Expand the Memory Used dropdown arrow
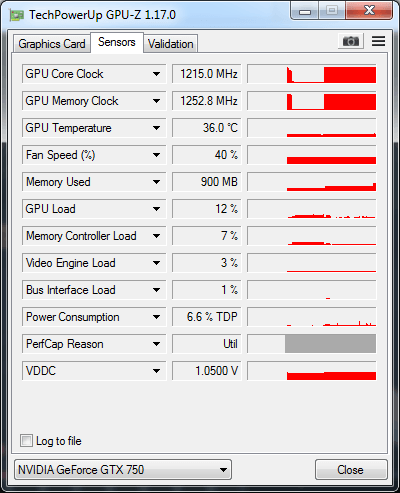 157,182
